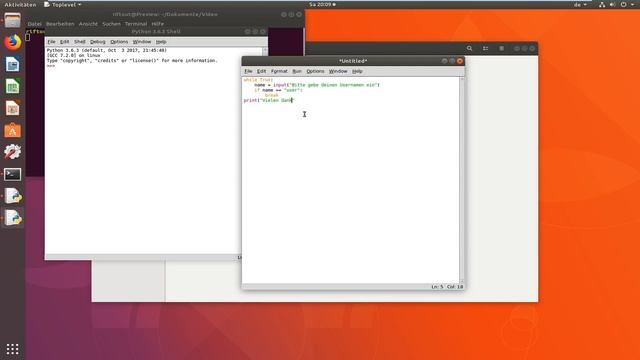Click the volume icon in top bar

click(x=612, y=4)
